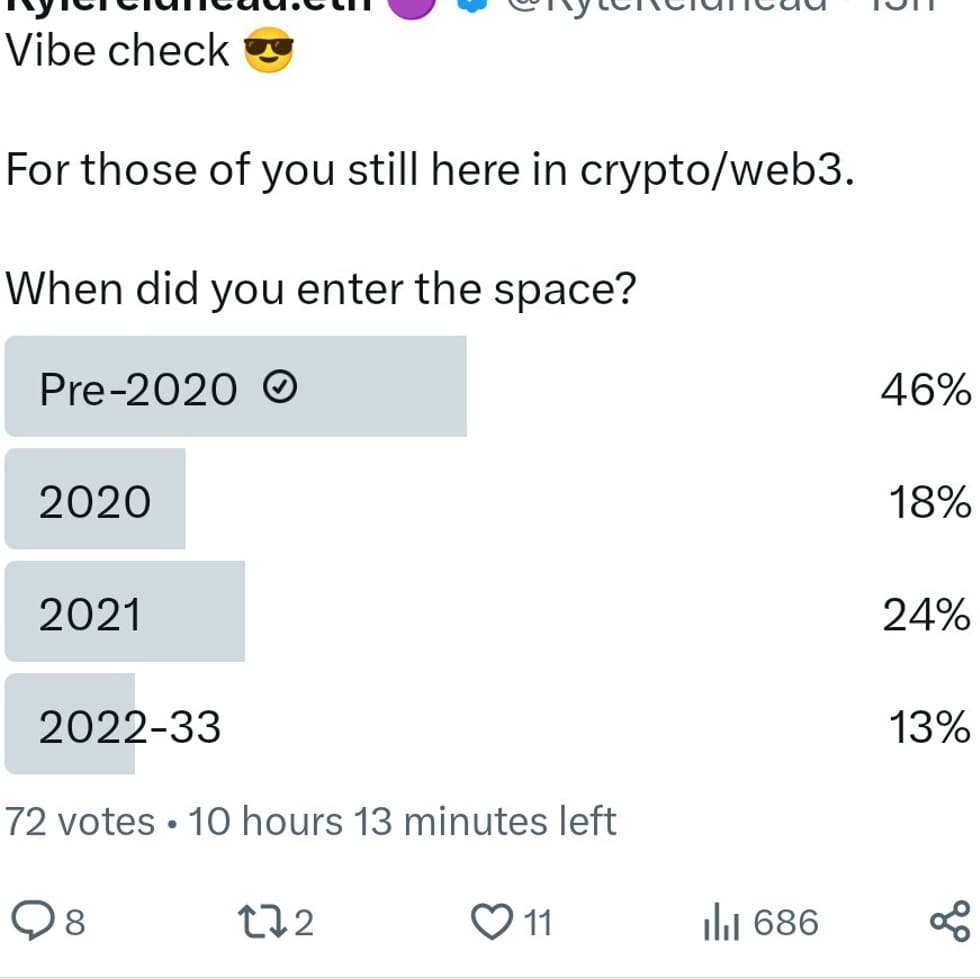Open the @handle profile link
Image resolution: width=980 pixels, height=979 pixels.
click(x=667, y=5)
